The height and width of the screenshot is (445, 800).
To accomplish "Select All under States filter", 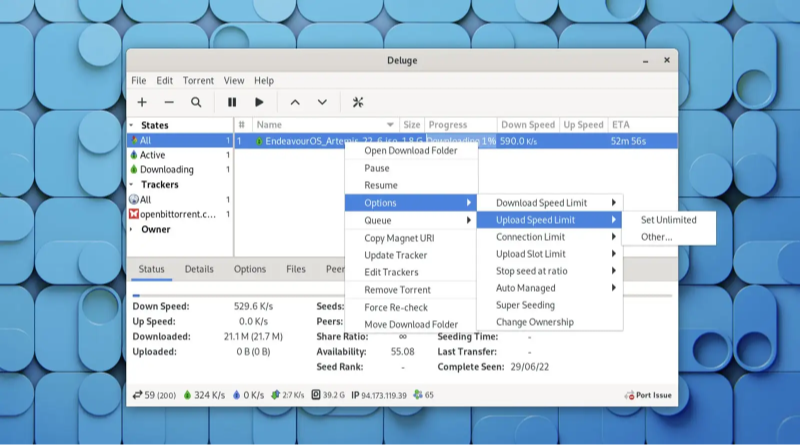I will click(x=180, y=140).
